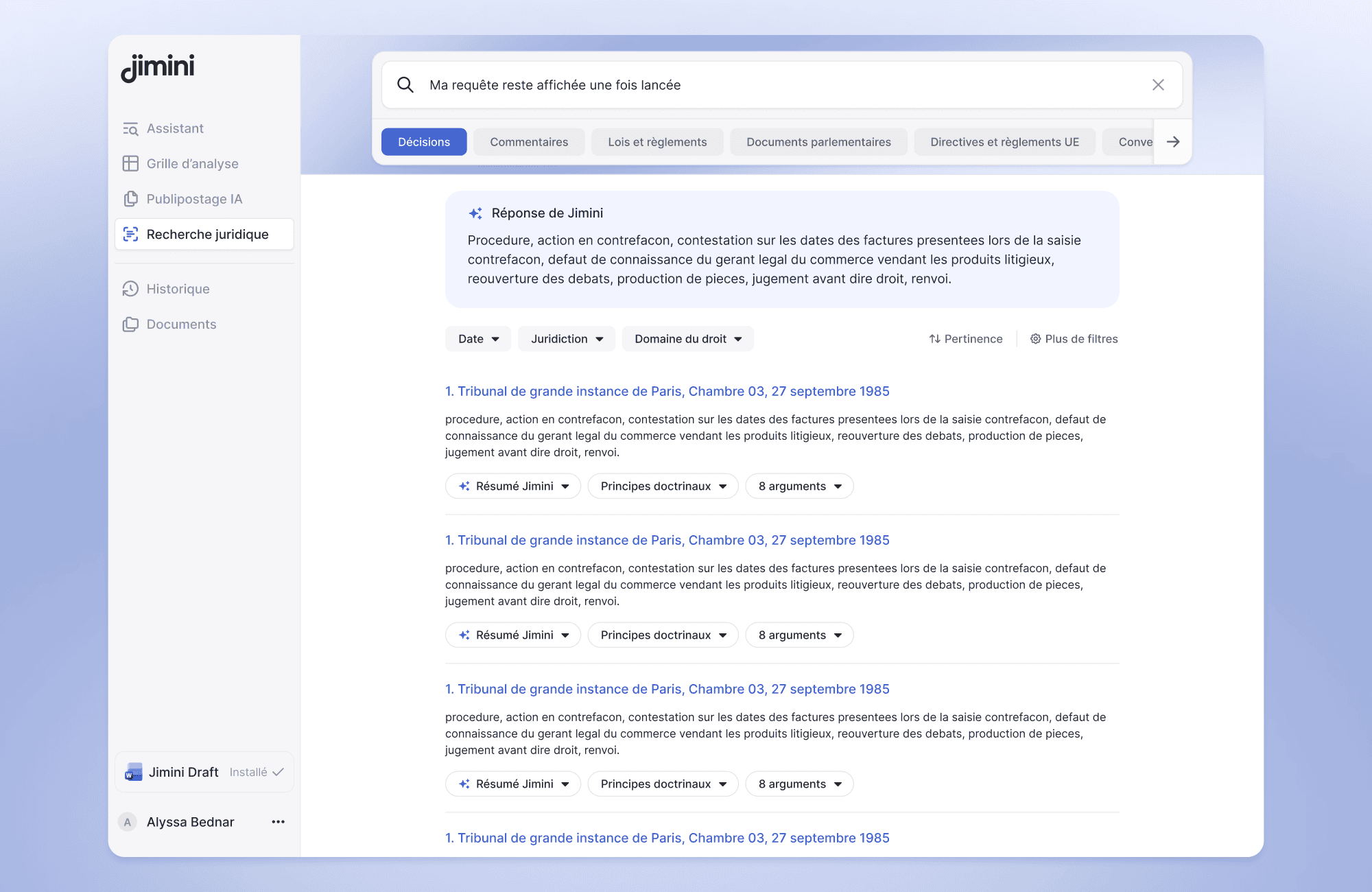Click the Assistant sidebar icon
Screen dimensions: 1372x892
click(x=130, y=129)
